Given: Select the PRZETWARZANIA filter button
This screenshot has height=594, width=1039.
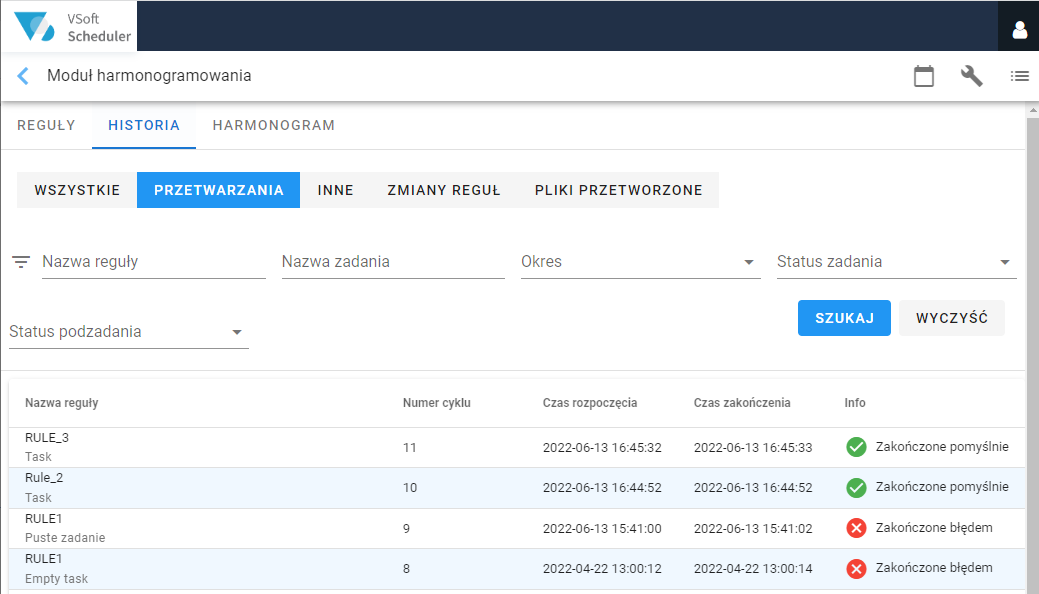Looking at the screenshot, I should (x=219, y=190).
